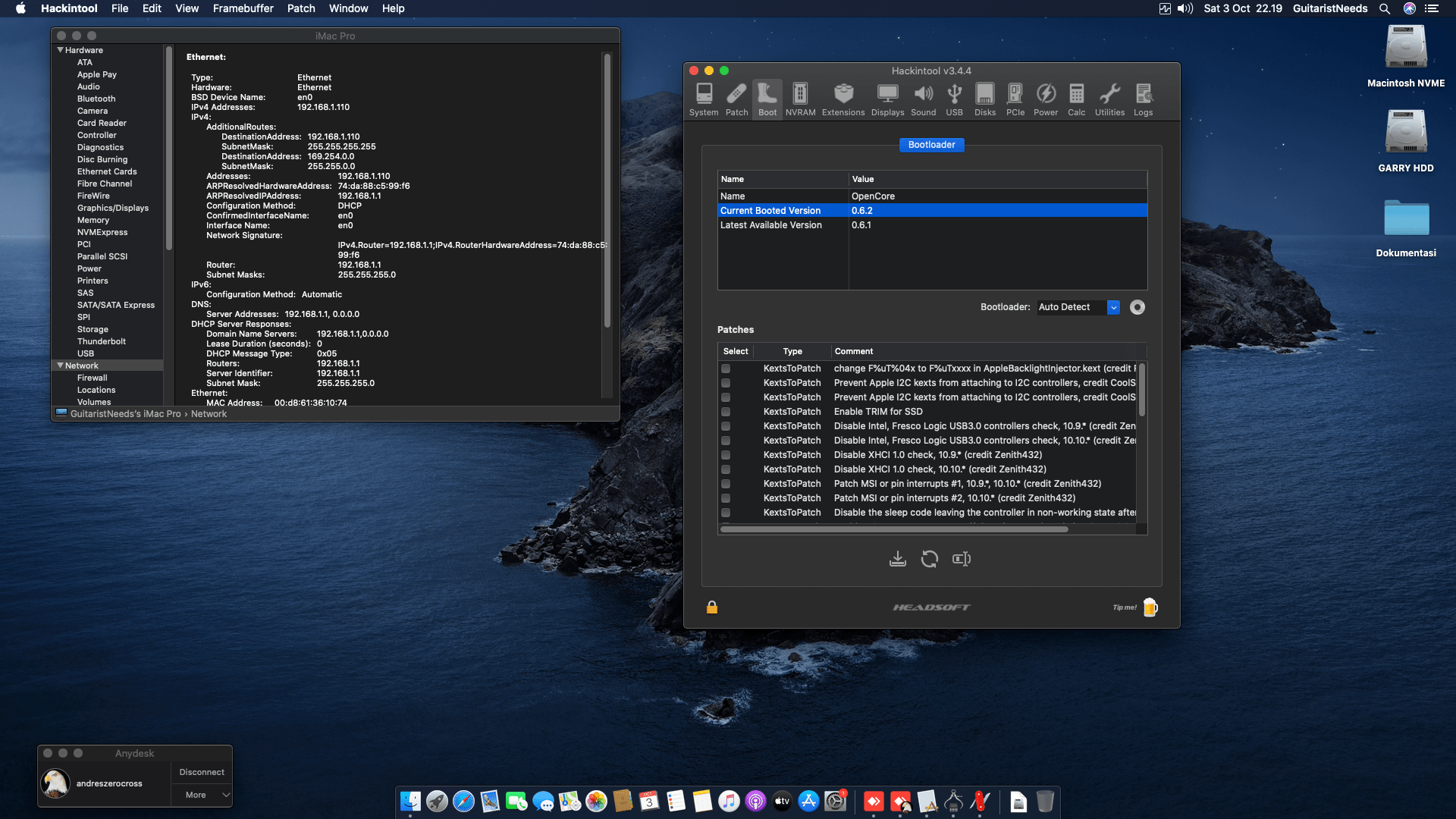Screen dimensions: 1456x819
Task: Select the Latest Available Version row
Action: 932,225
